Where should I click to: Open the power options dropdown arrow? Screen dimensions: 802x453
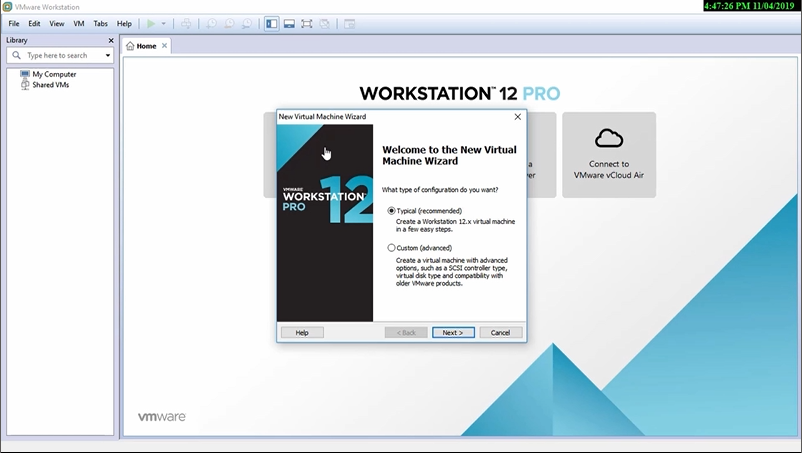click(164, 24)
